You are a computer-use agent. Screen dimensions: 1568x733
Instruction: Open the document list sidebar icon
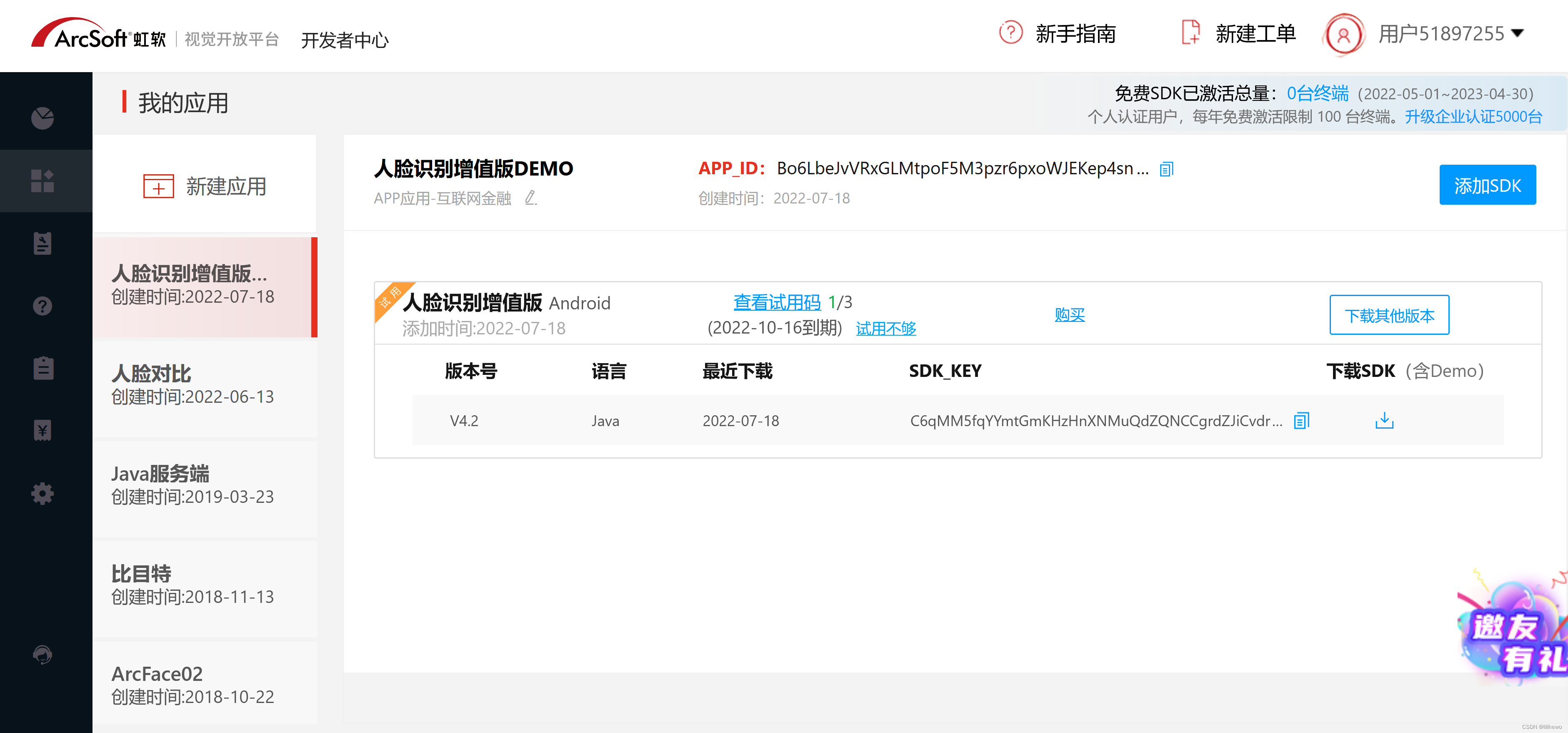43,244
